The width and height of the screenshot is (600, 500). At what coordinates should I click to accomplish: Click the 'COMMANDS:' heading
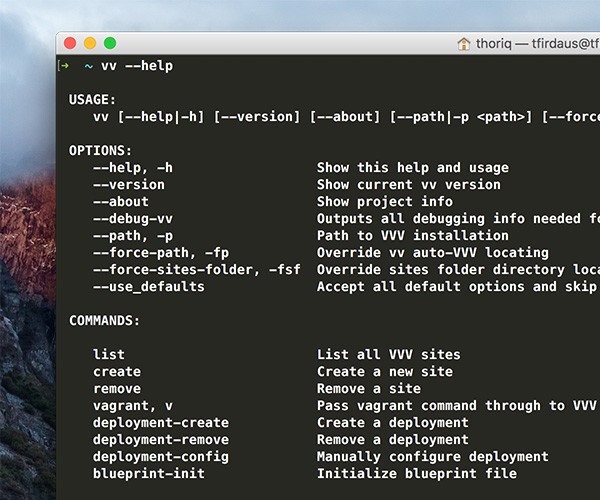click(104, 320)
